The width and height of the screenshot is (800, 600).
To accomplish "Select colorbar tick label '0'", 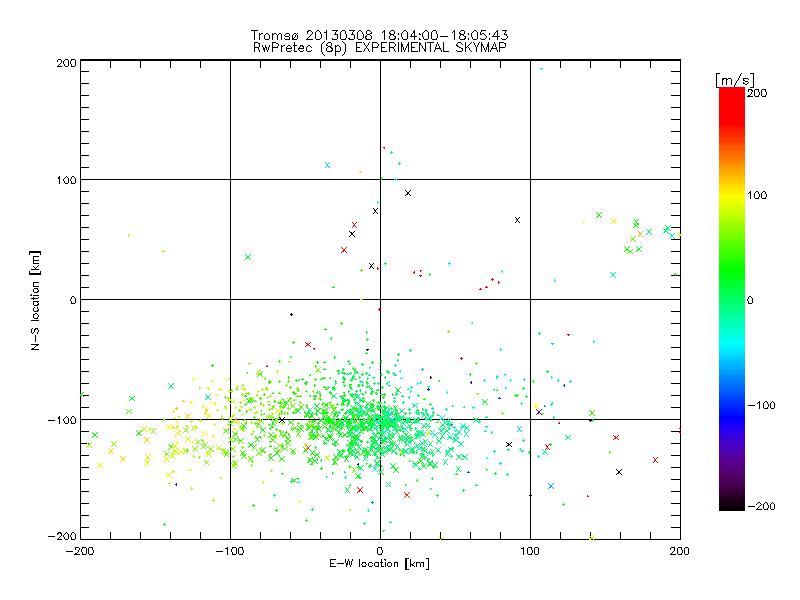I will (750, 300).
